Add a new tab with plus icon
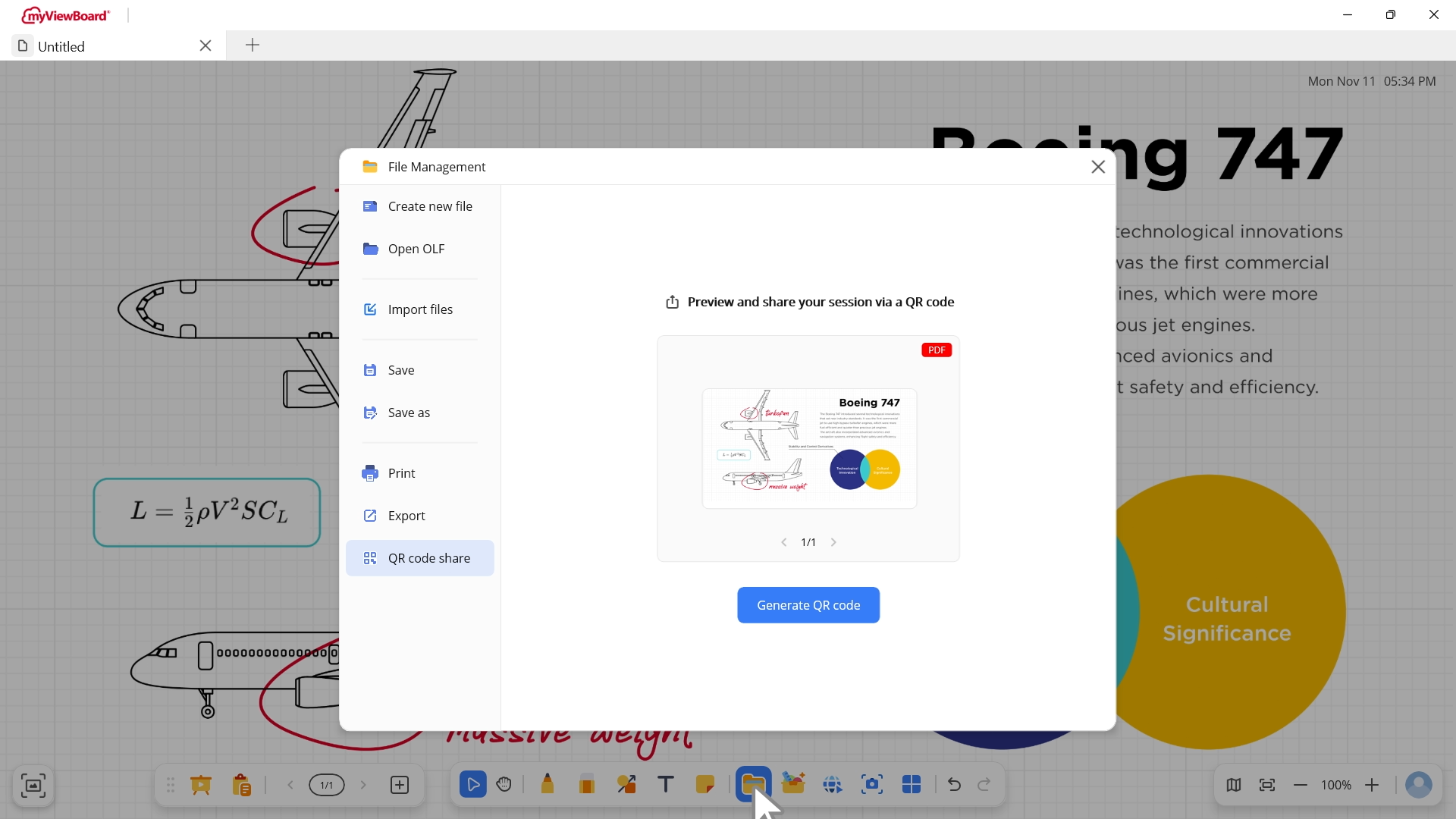Screen dimensions: 1456x819 [x=253, y=45]
